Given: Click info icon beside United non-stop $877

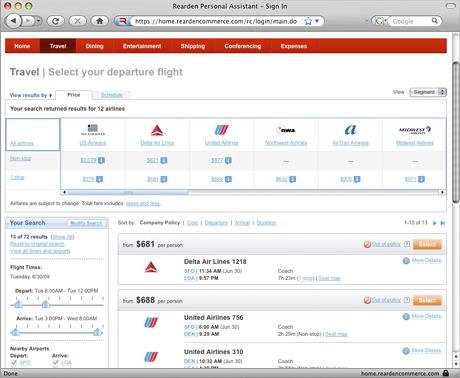Looking at the screenshot, I should tap(228, 160).
